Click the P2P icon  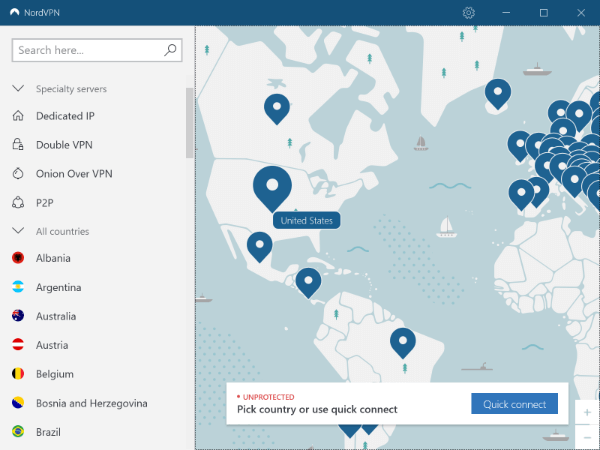click(x=18, y=202)
